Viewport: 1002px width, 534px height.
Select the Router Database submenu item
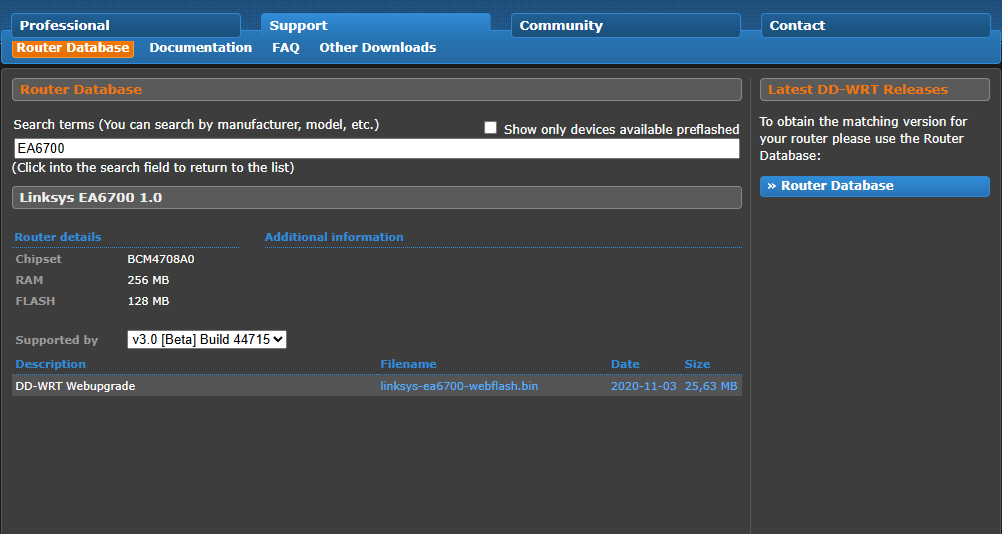tap(73, 48)
